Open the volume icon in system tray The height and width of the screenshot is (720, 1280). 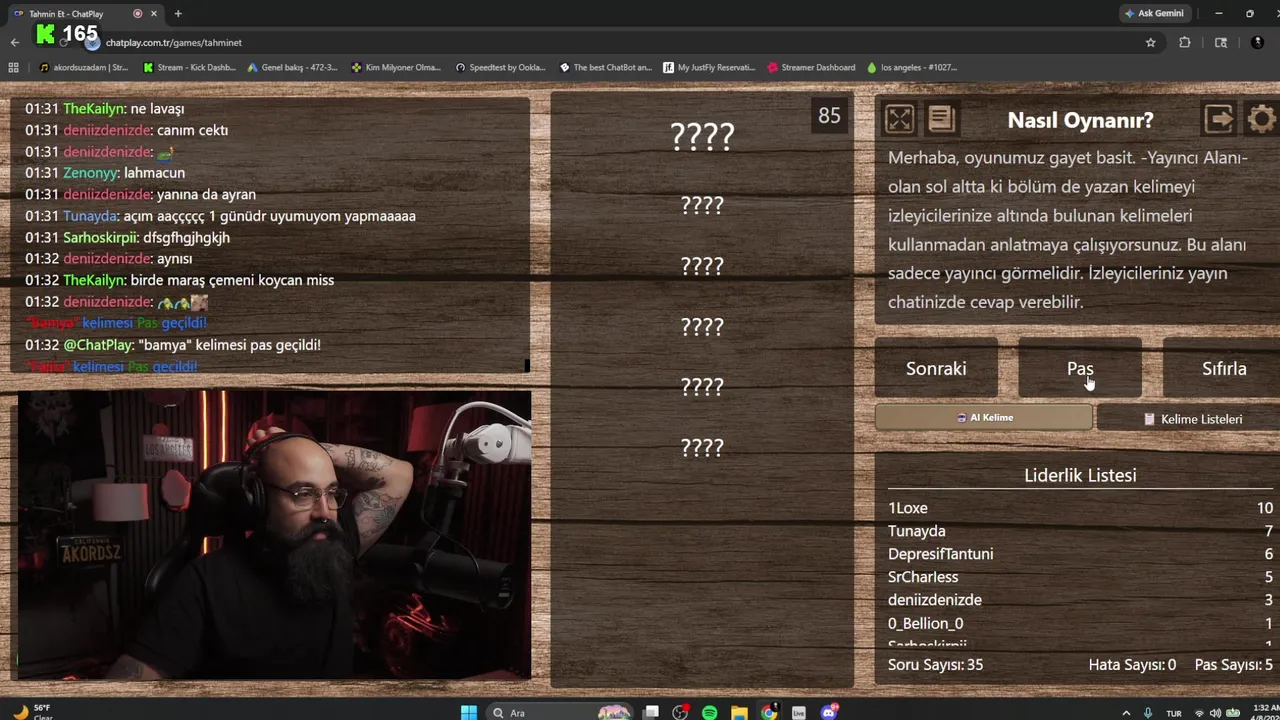coord(1215,712)
